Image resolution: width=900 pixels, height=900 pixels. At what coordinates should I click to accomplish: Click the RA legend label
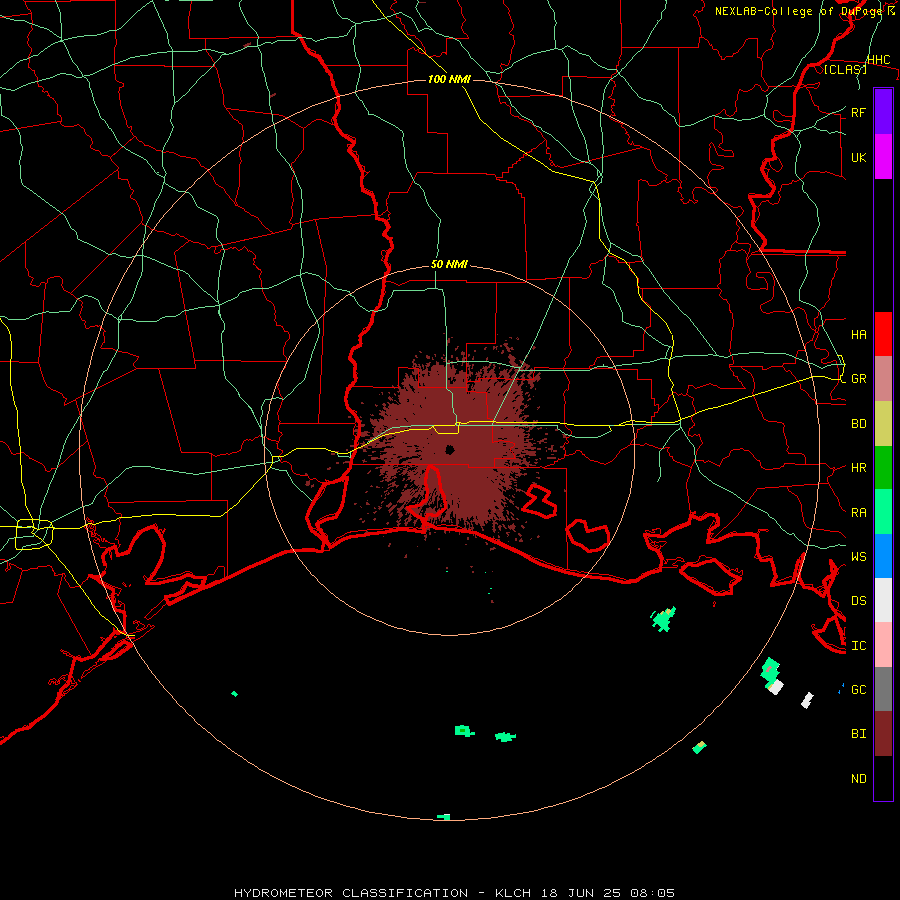click(x=858, y=513)
